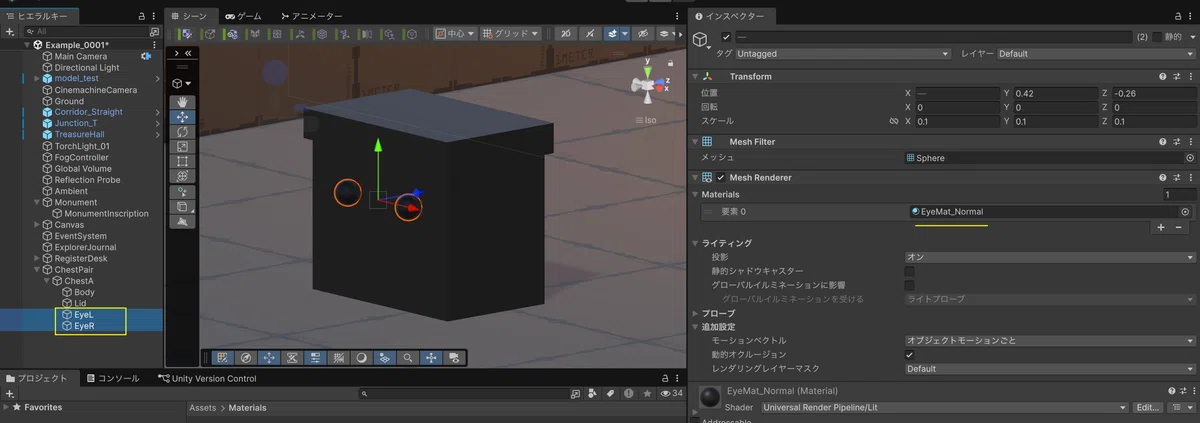Open Transform component preset settings icon
Screen dimensions: 1200x423
(1176, 76)
